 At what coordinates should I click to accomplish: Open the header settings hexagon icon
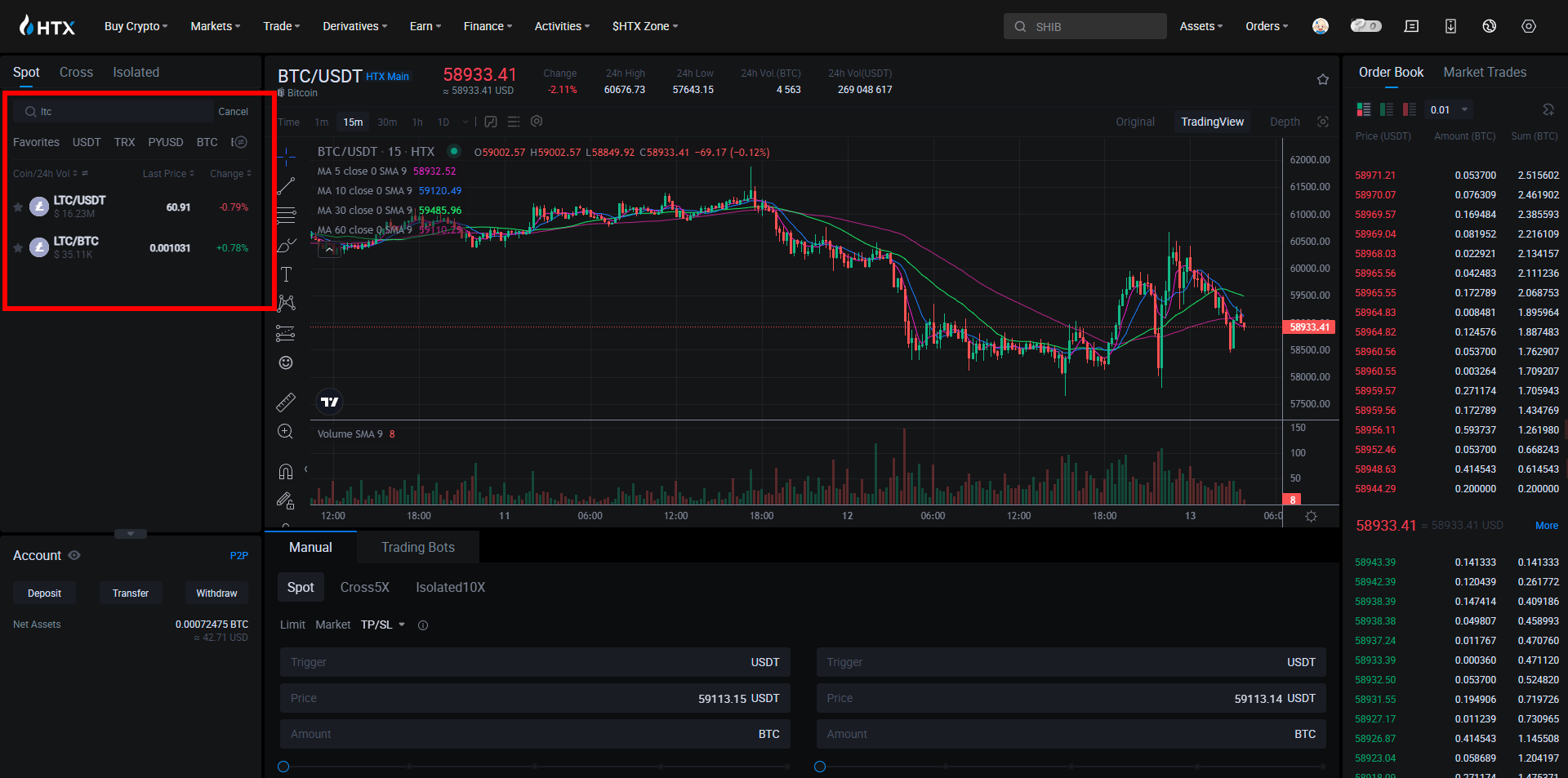(1529, 26)
